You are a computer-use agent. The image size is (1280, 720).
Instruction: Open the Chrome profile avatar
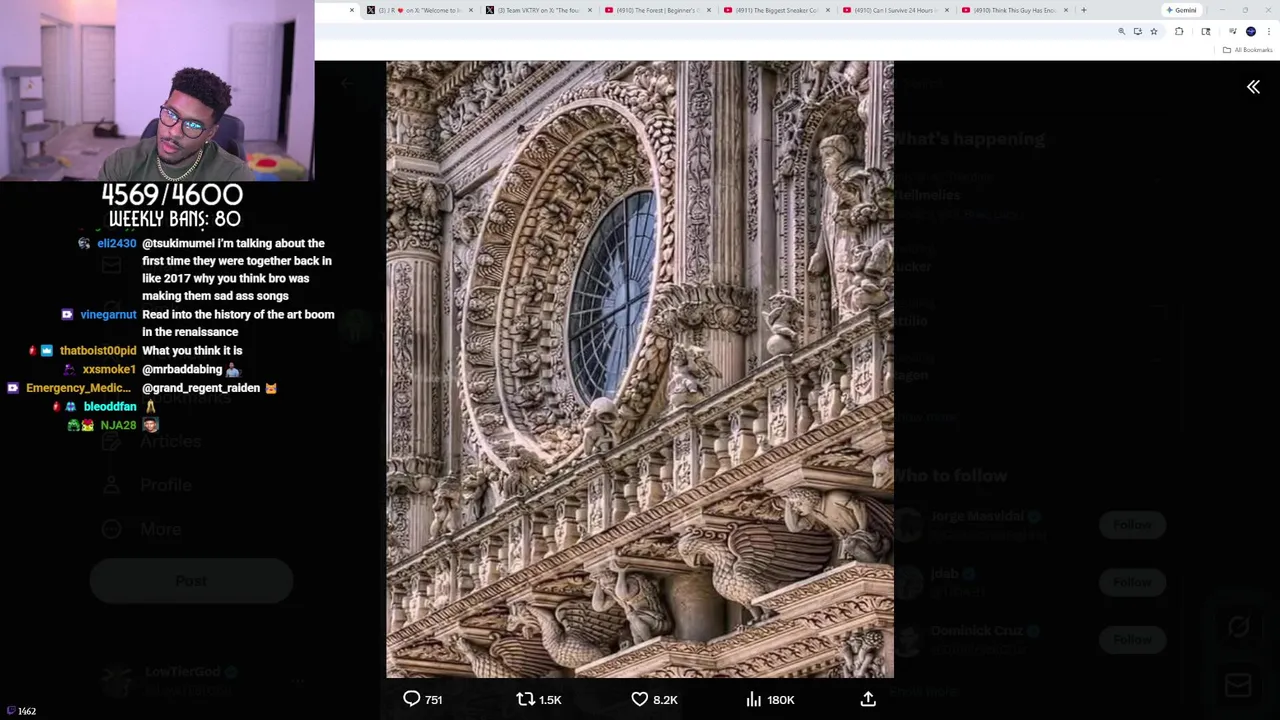point(1251,32)
